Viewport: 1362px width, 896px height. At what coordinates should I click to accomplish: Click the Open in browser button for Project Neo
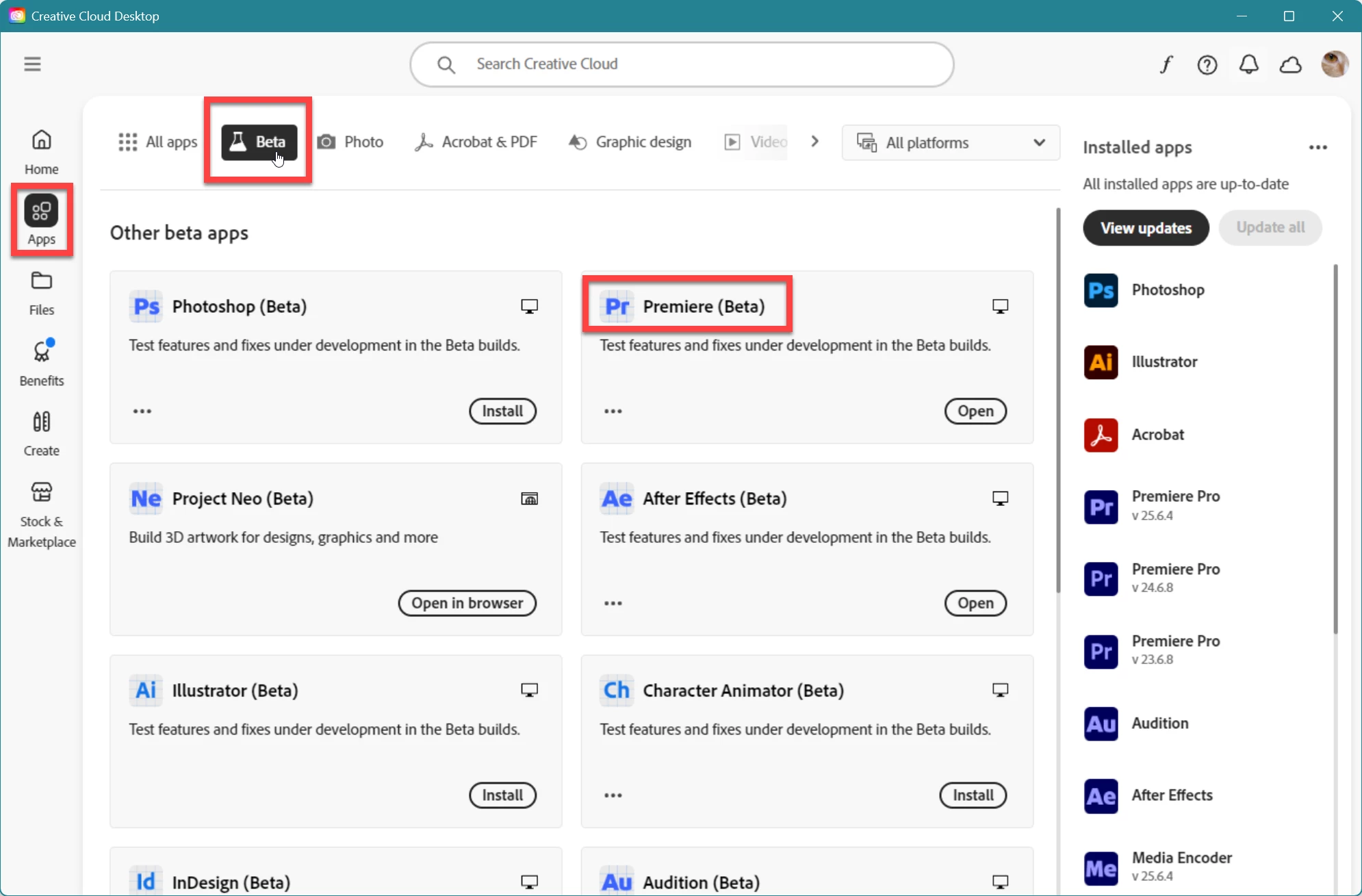(x=467, y=603)
